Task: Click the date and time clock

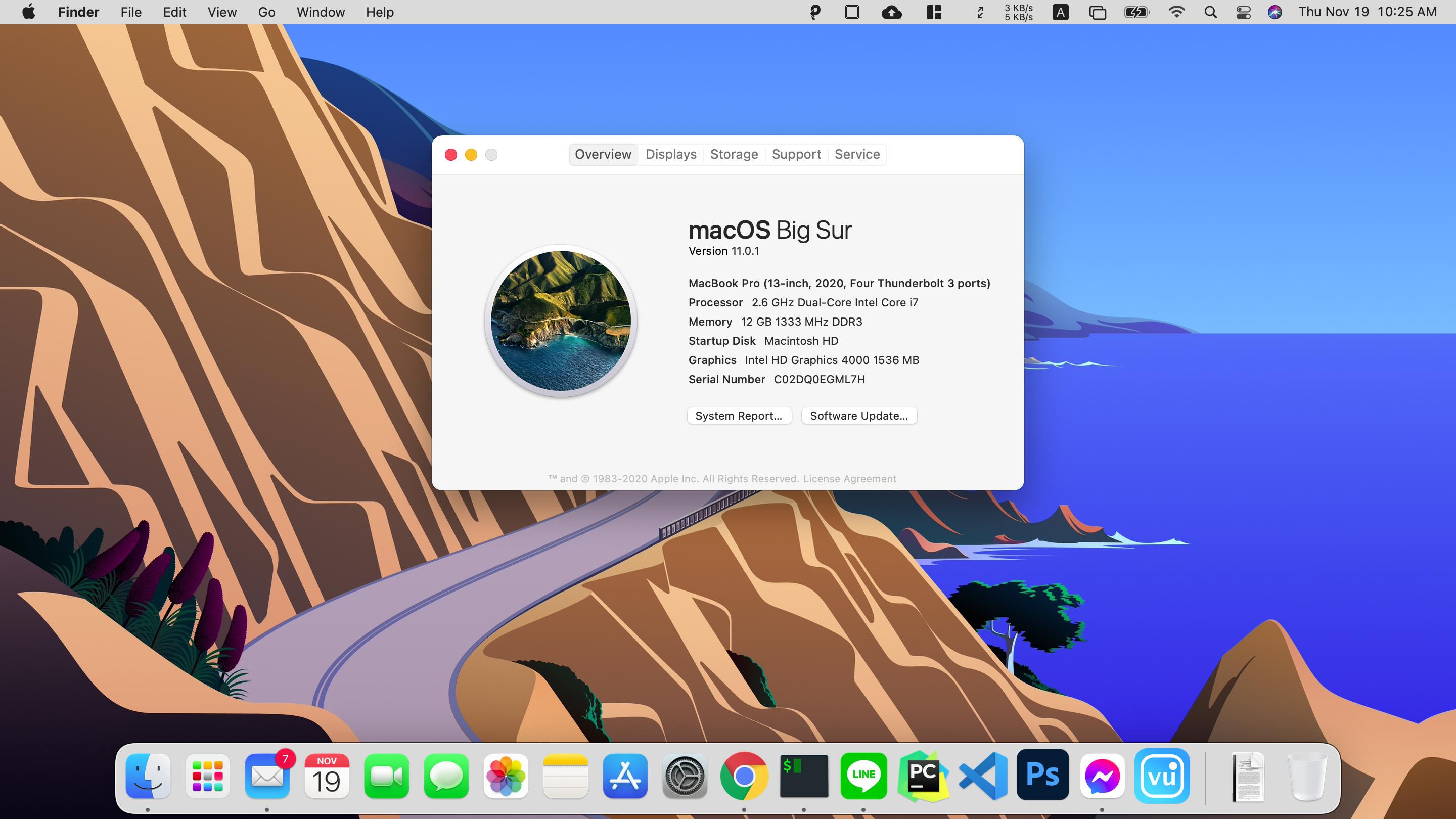Action: tap(1367, 12)
